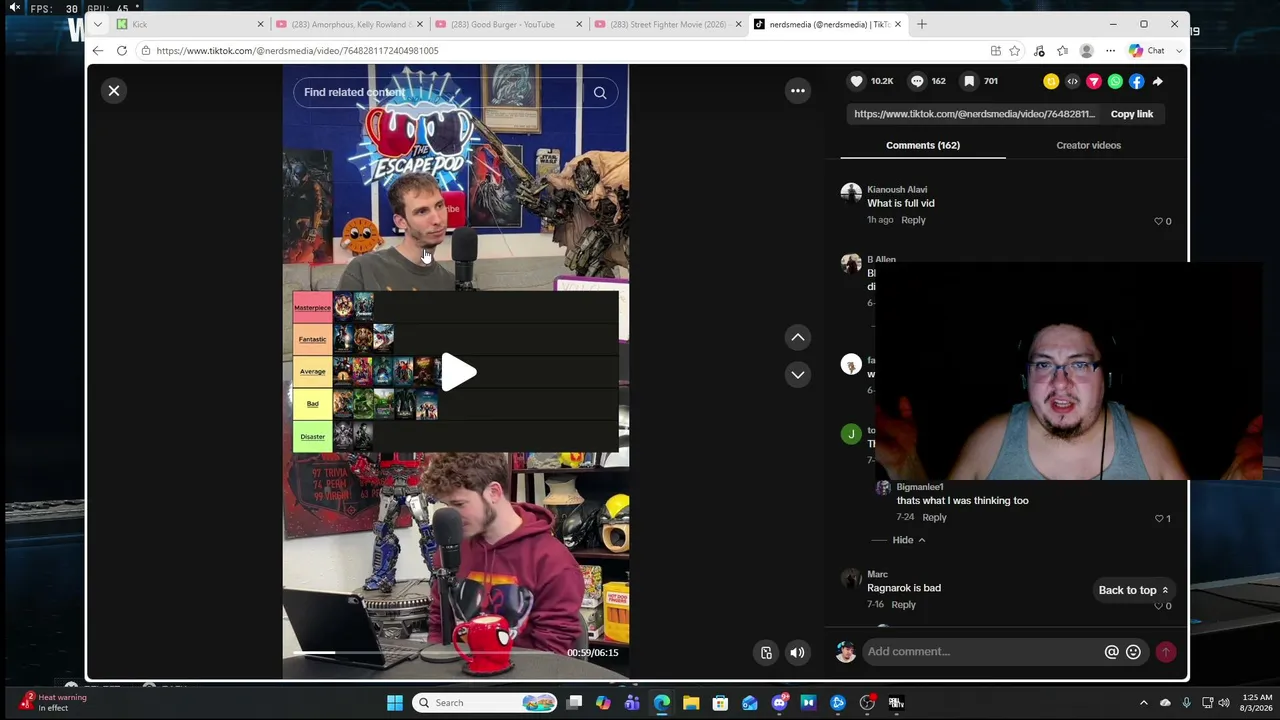Open Kianoush Alavi's profile avatar
The width and height of the screenshot is (1280, 720).
pyautogui.click(x=851, y=193)
